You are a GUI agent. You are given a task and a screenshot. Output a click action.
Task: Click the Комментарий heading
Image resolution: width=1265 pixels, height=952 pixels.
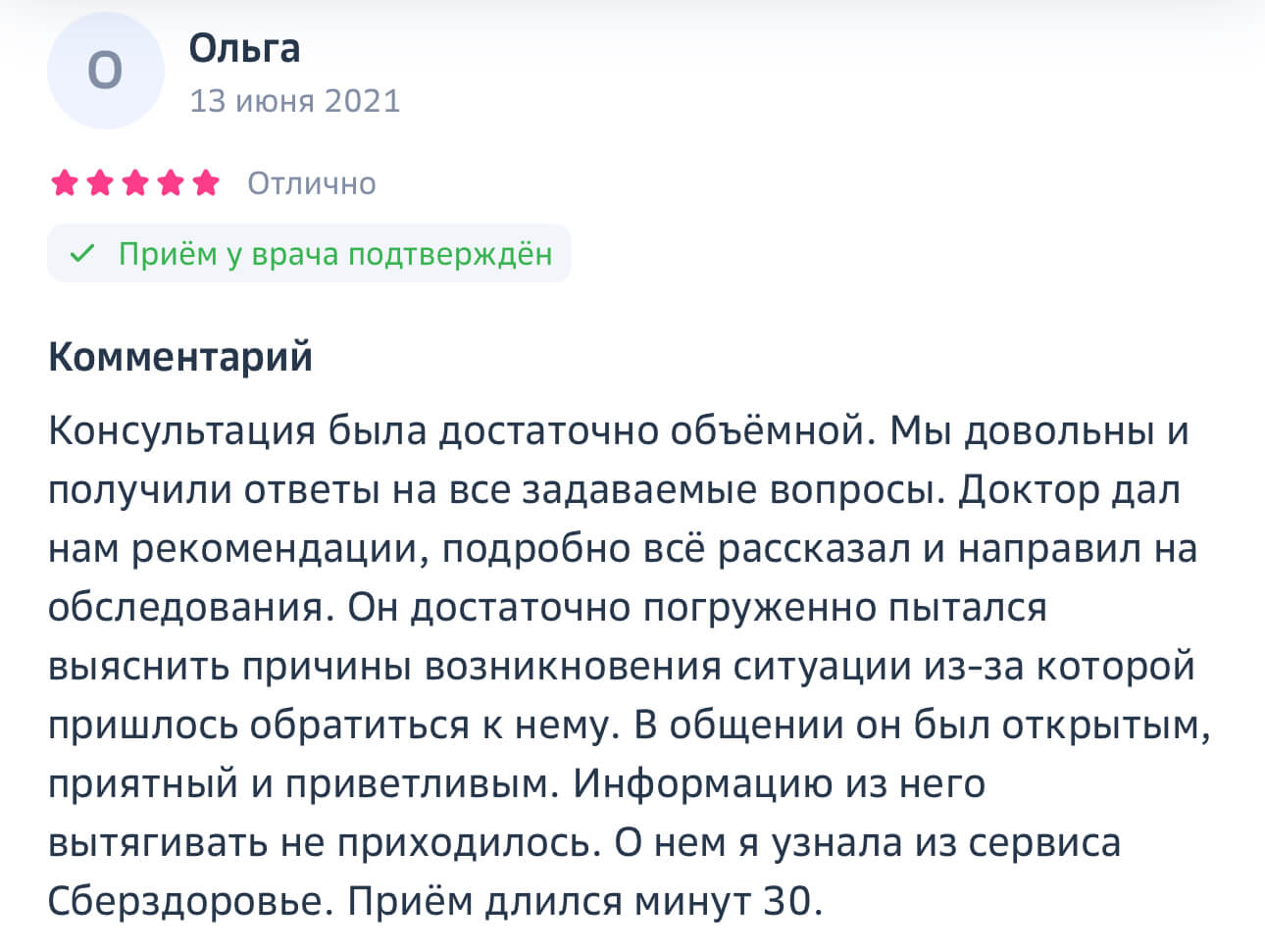pos(180,357)
